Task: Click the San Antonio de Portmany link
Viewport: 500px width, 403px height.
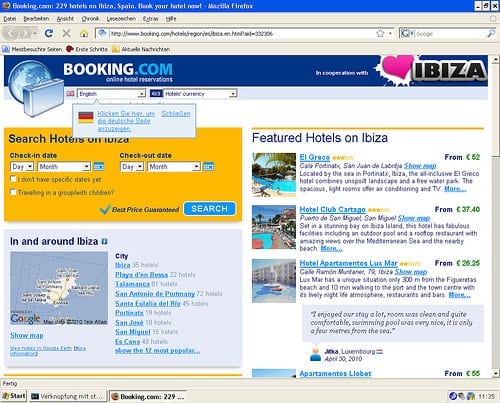Action: click(155, 294)
